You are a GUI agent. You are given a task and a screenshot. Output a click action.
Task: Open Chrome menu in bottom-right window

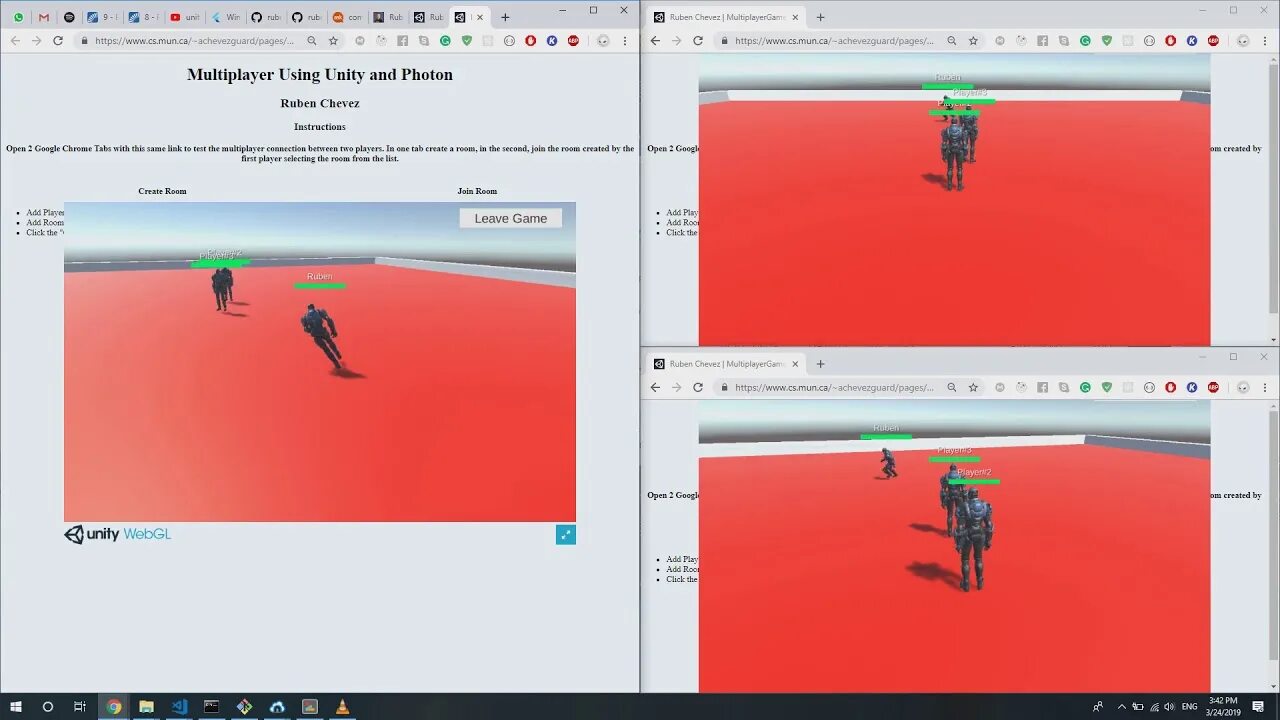1265,387
